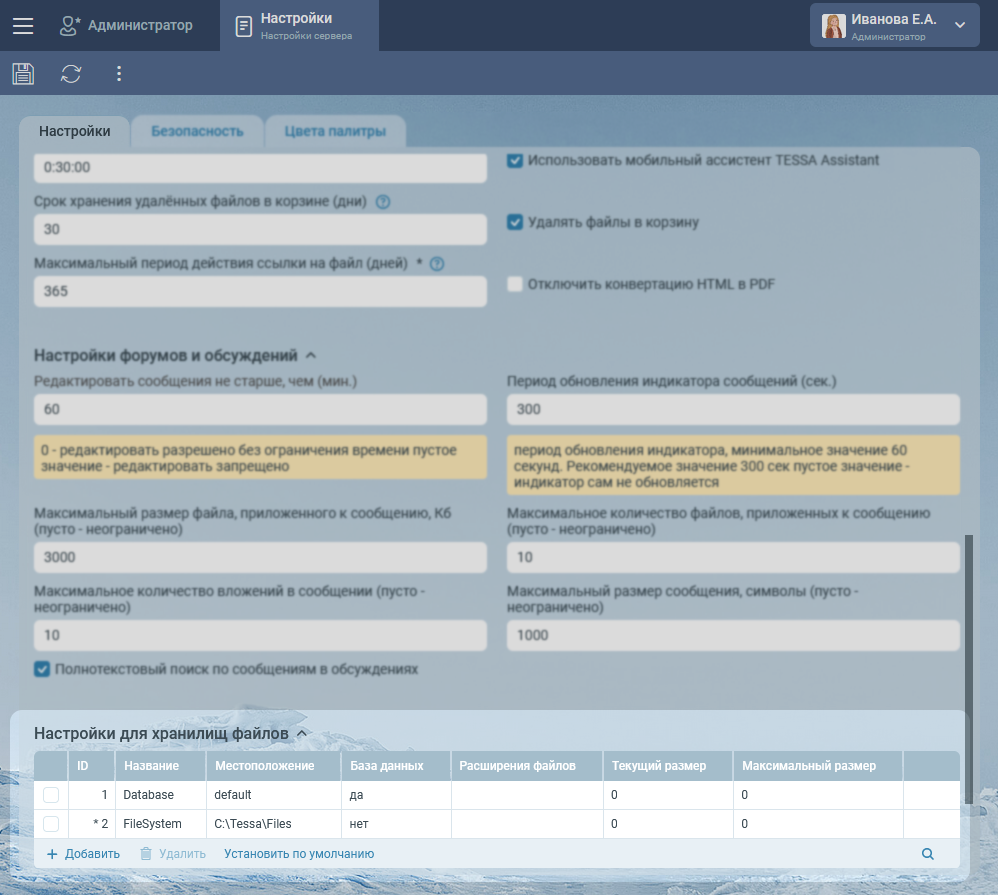998x895 pixels.
Task: Switch to the Безопасность tab
Action: pos(197,131)
